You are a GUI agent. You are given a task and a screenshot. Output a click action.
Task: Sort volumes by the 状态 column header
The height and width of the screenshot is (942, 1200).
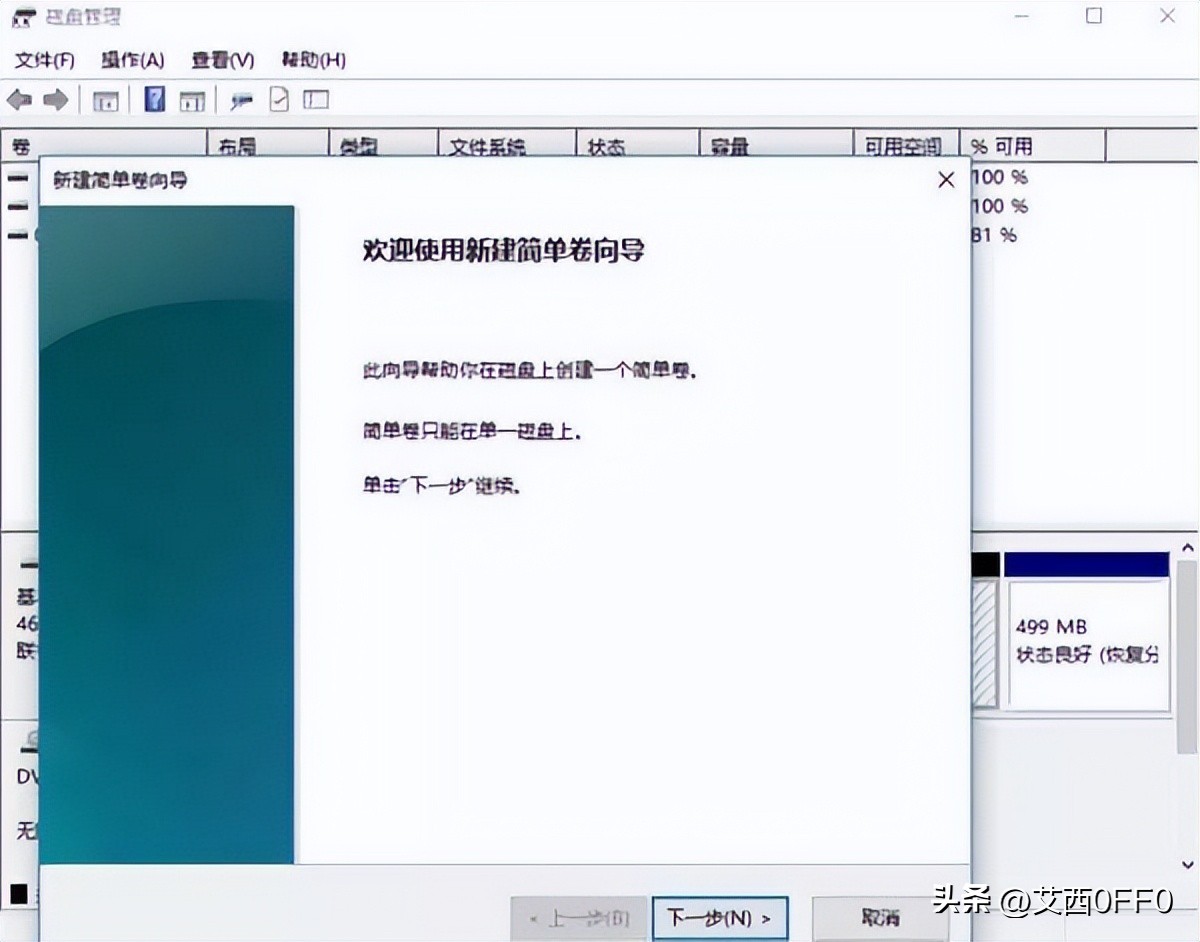[x=605, y=146]
